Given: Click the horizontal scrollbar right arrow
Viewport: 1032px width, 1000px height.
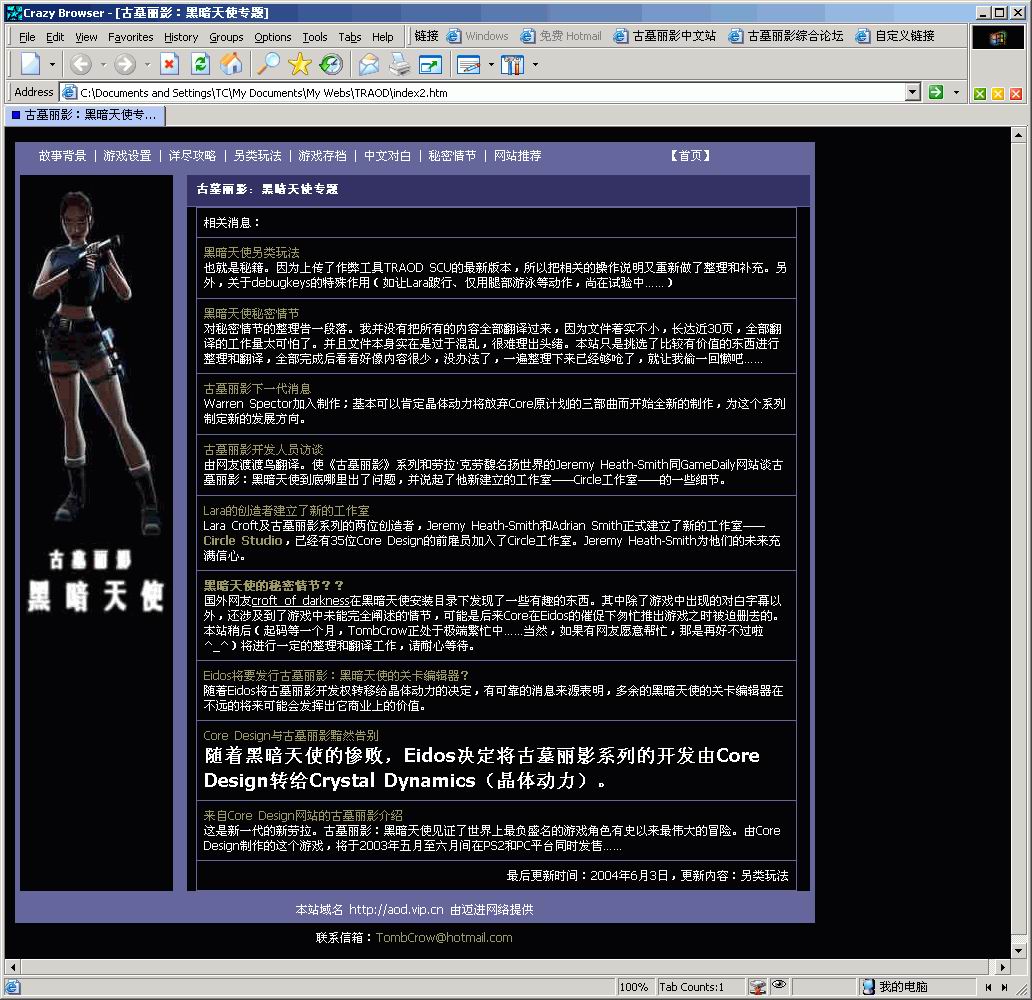Looking at the screenshot, I should click(x=1002, y=967).
